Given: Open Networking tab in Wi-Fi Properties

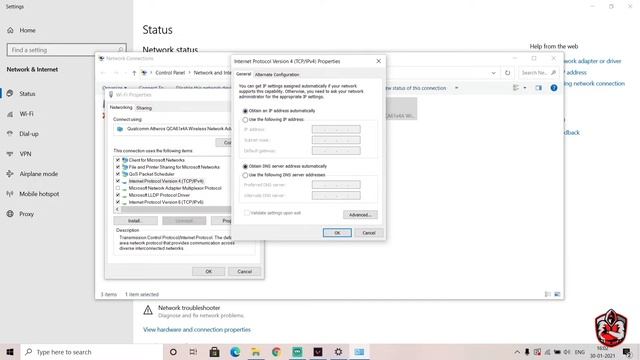Looking at the screenshot, I should pyautogui.click(x=121, y=107).
